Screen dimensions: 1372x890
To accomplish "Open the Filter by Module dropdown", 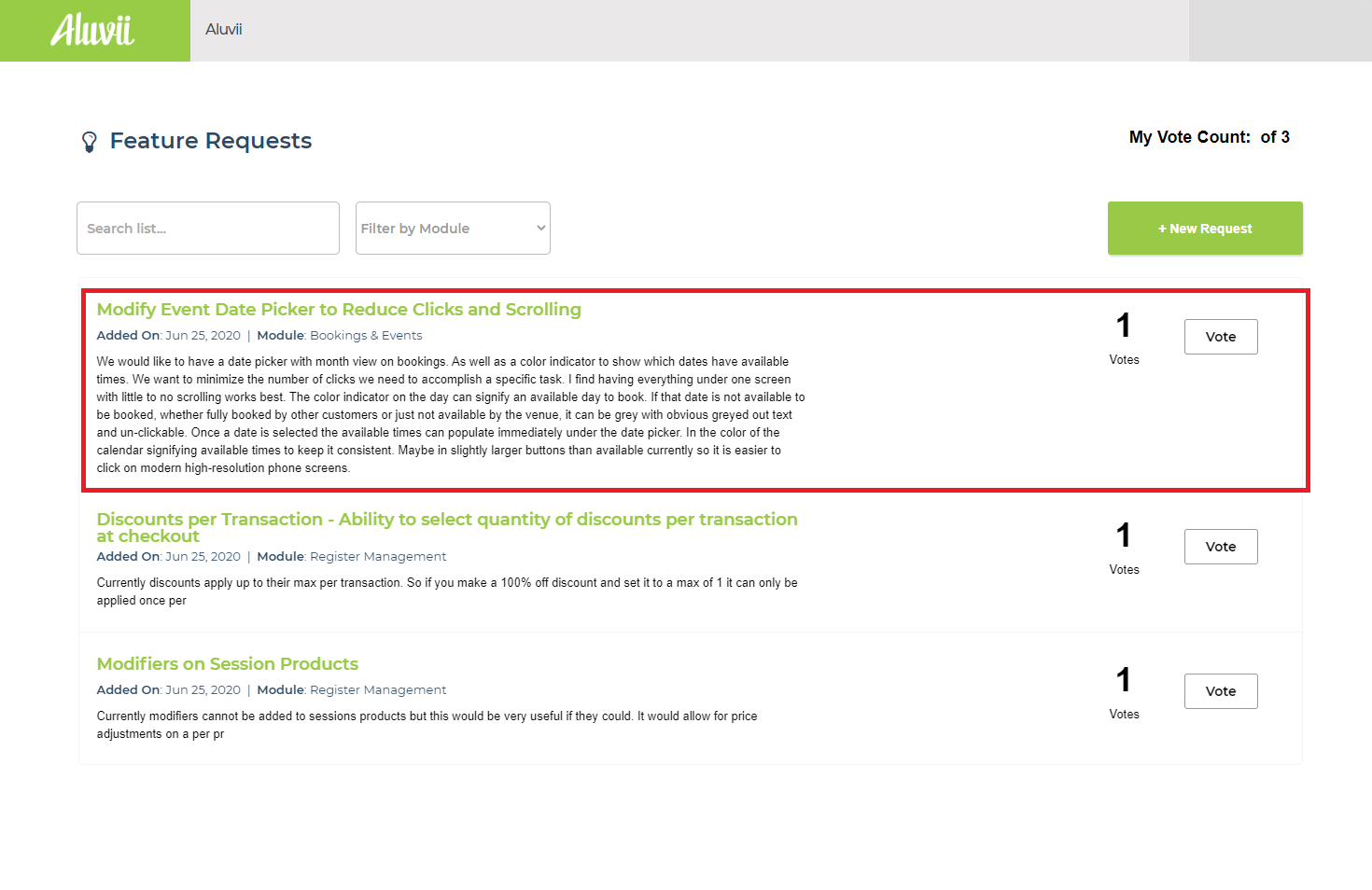I will (x=453, y=229).
